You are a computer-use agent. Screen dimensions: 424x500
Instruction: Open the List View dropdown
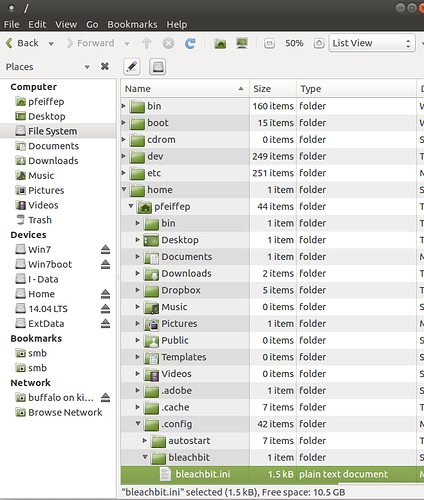pos(372,43)
